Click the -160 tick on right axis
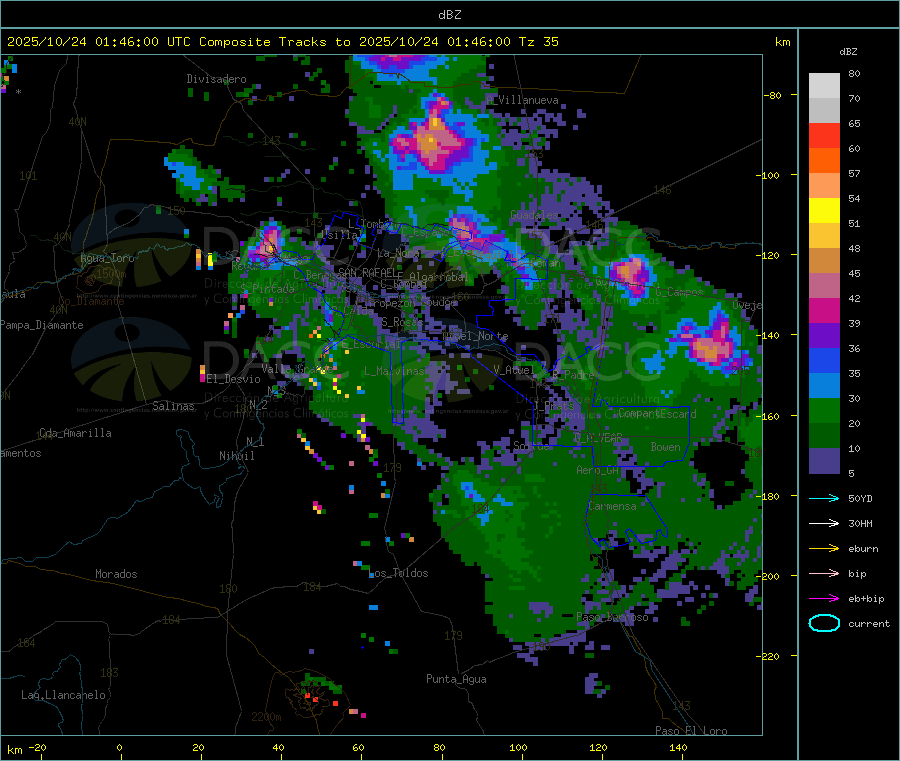 click(770, 416)
